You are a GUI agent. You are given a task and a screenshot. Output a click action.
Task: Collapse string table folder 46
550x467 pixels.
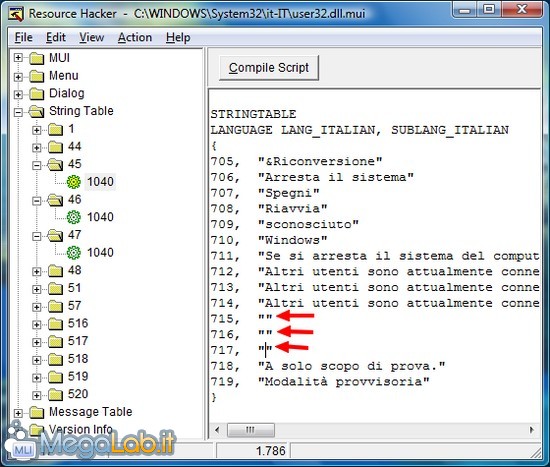pyautogui.click(x=36, y=201)
